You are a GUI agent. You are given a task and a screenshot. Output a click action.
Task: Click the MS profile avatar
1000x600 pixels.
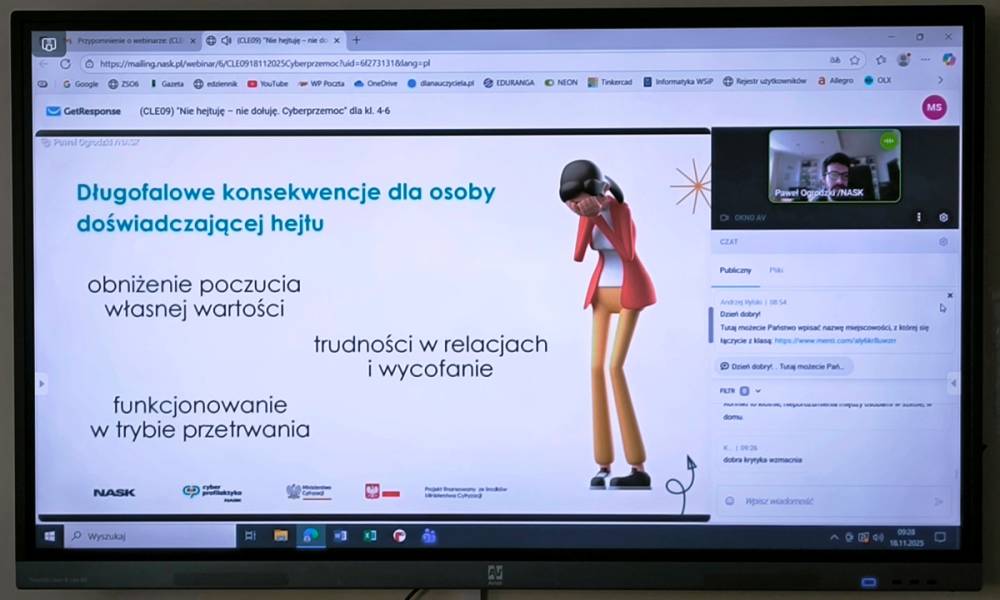pyautogui.click(x=934, y=108)
